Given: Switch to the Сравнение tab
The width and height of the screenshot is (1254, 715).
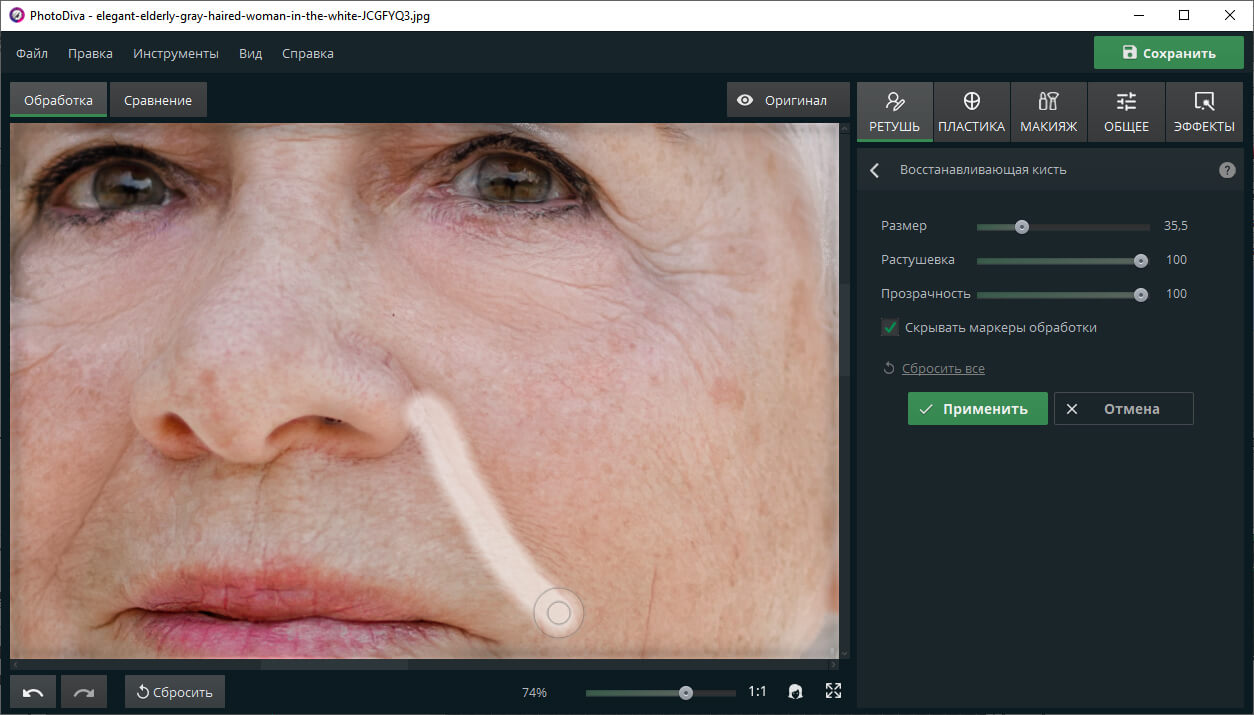Looking at the screenshot, I should coord(158,100).
